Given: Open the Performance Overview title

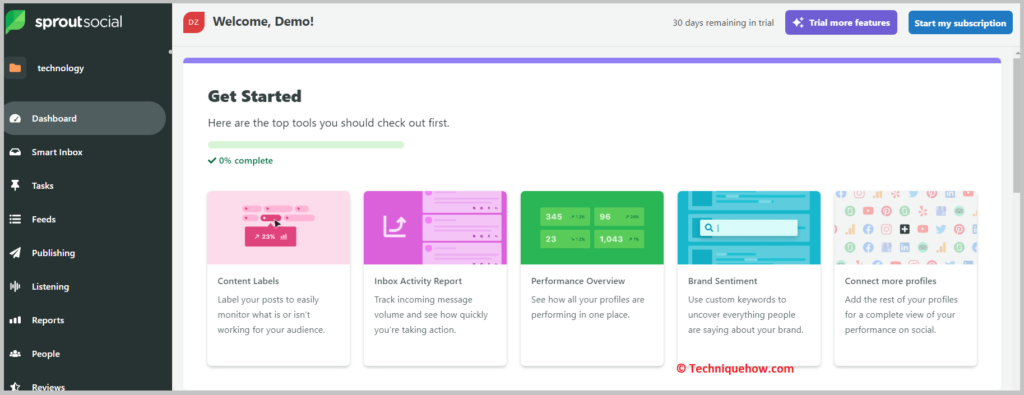Looking at the screenshot, I should pyautogui.click(x=578, y=281).
